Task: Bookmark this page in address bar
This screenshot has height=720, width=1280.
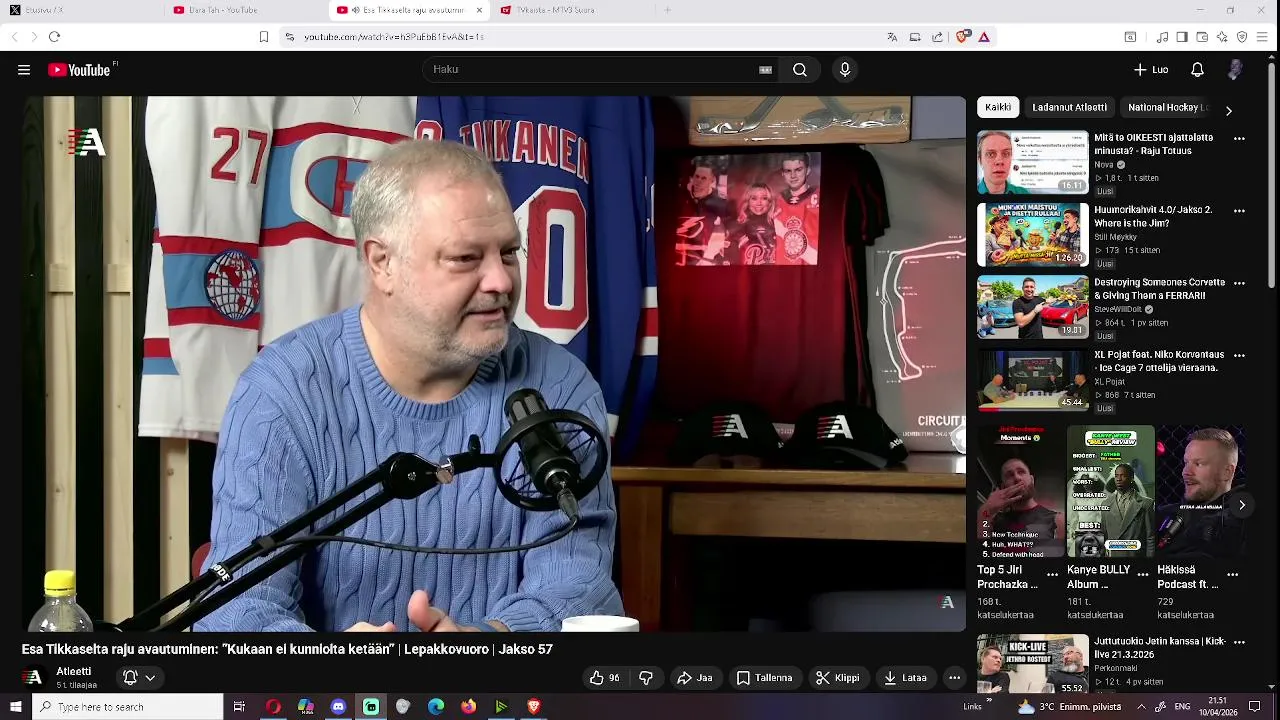Action: (x=263, y=37)
